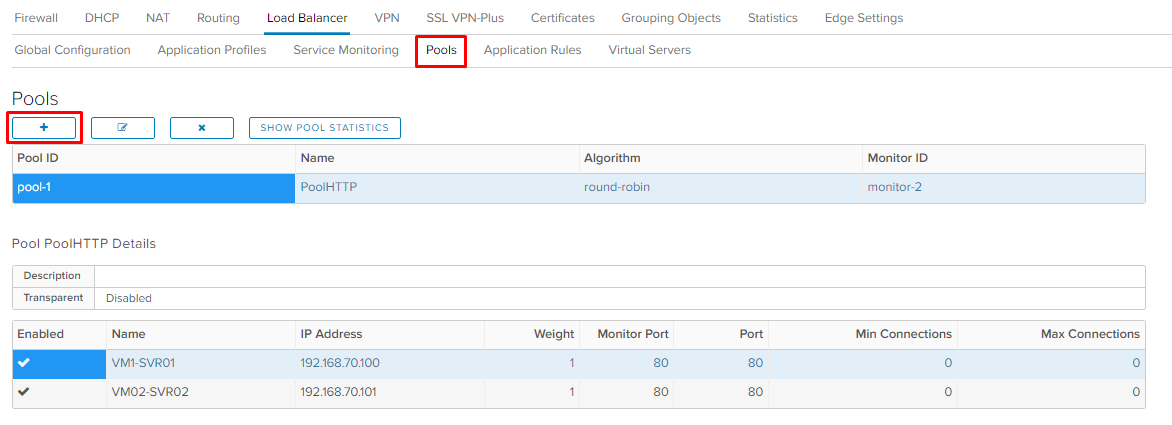This screenshot has width=1172, height=425.
Task: Click the round-robin algorithm cell
Action: [721, 187]
